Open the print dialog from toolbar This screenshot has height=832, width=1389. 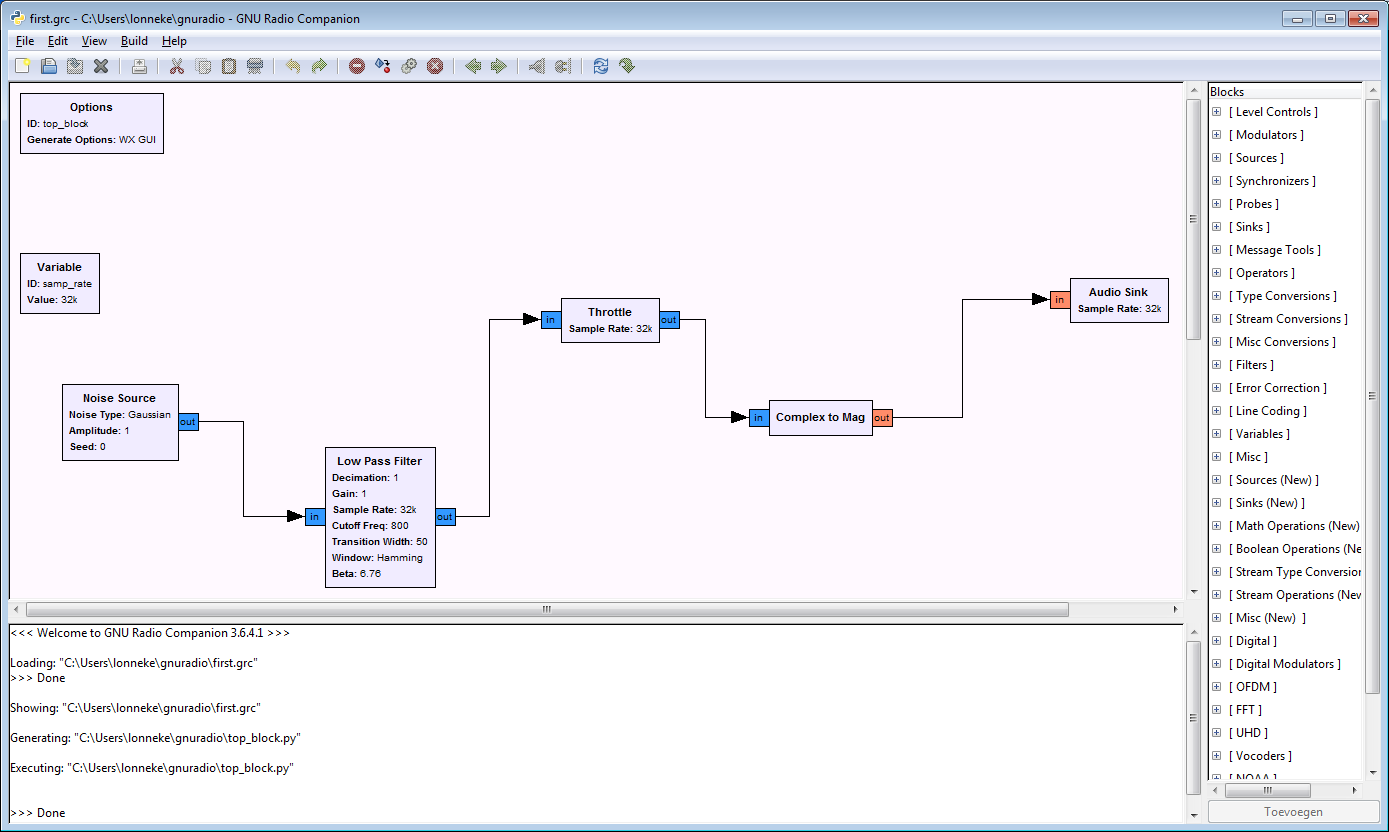139,66
